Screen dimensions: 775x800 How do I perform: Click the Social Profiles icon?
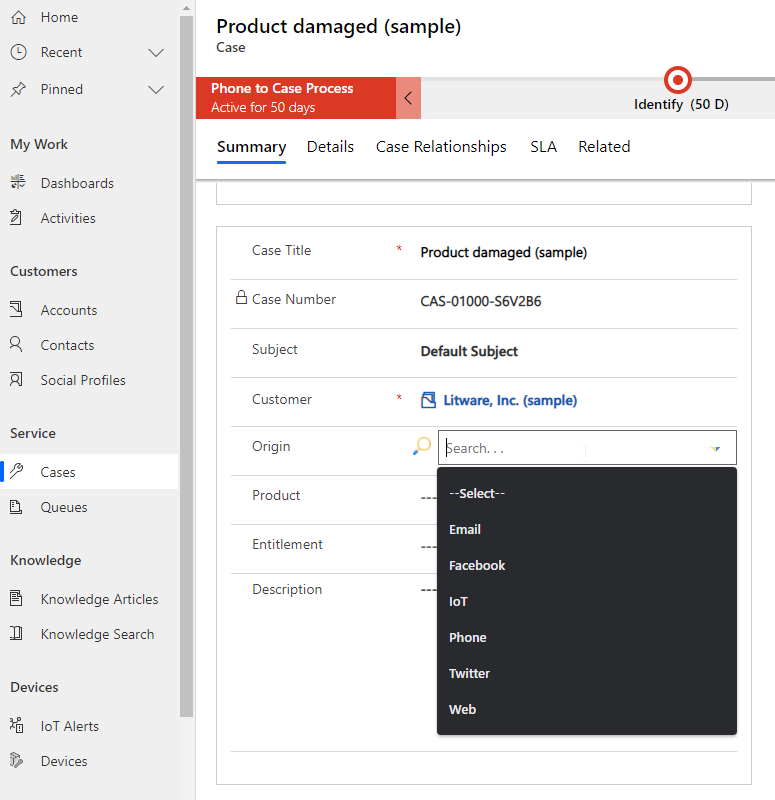click(x=16, y=379)
